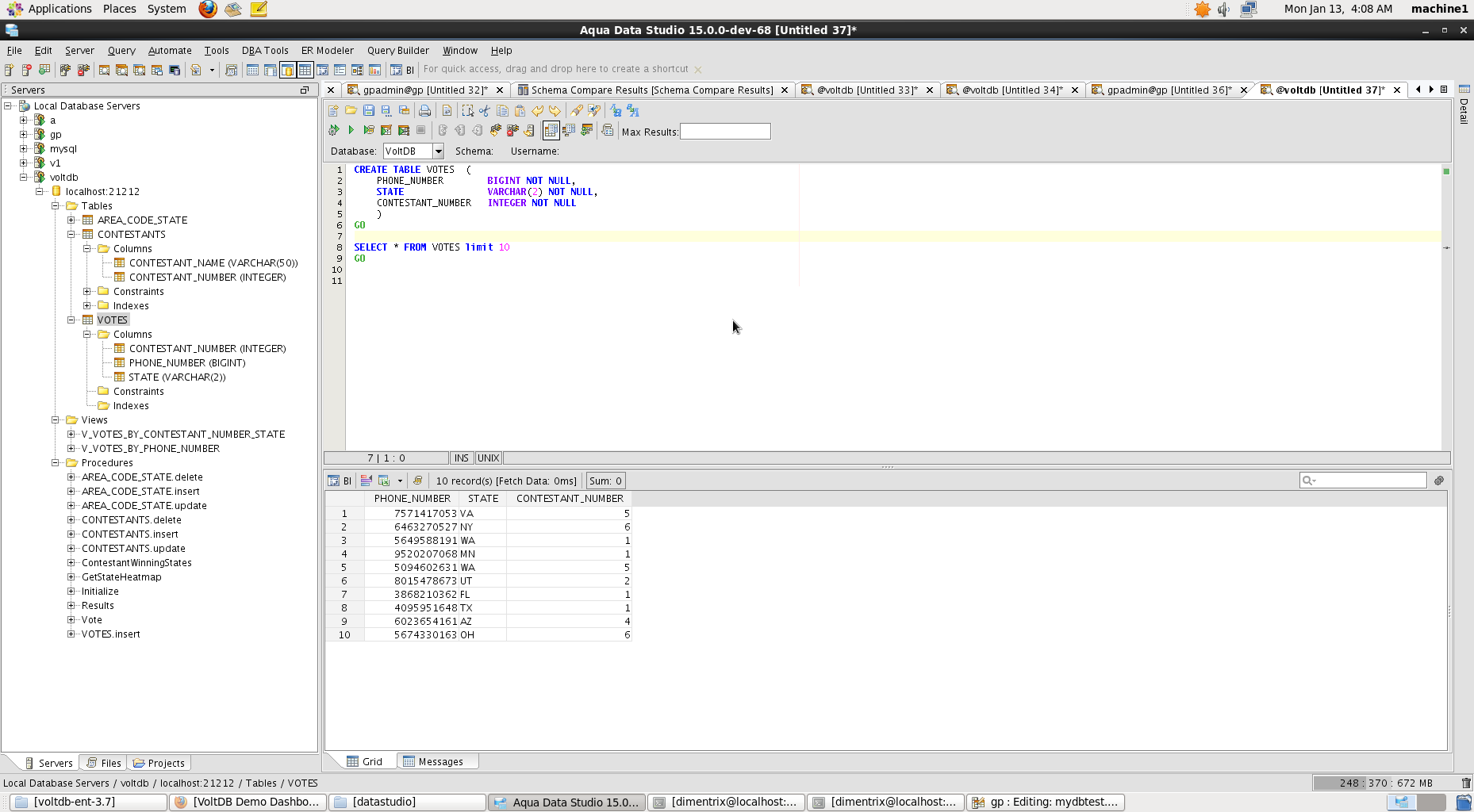
Task: Click the notes icon in top panel
Action: [259, 9]
